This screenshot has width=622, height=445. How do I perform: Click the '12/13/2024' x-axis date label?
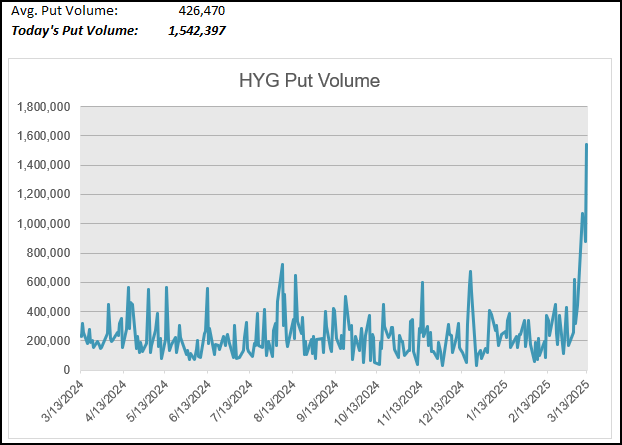click(x=441, y=403)
